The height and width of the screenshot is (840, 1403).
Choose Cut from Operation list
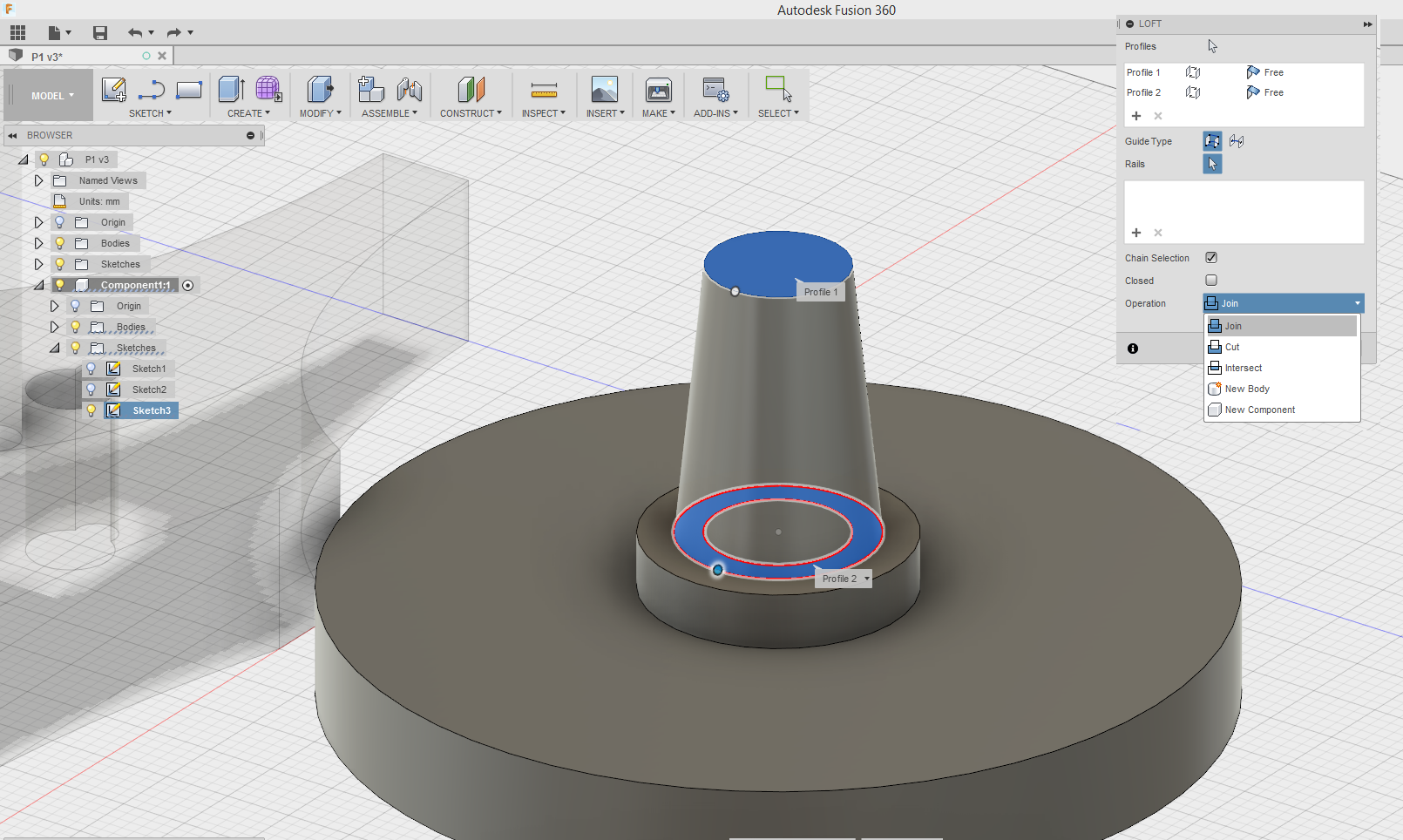[x=1282, y=347]
